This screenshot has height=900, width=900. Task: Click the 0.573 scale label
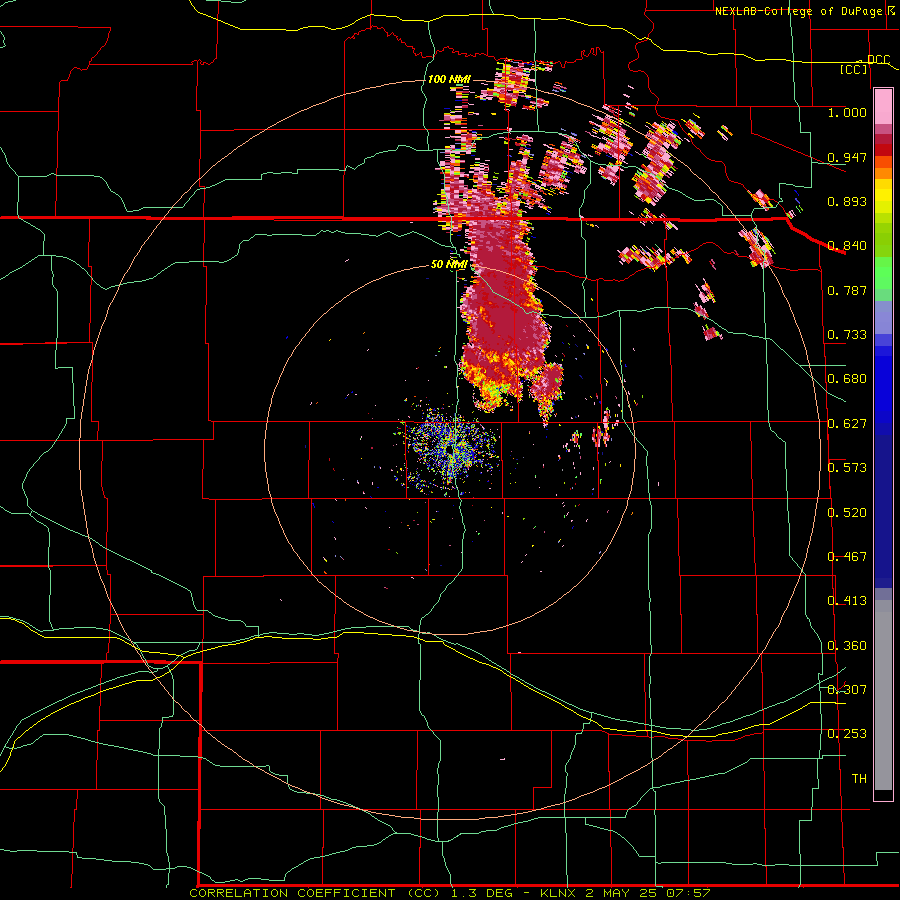[x=847, y=468]
